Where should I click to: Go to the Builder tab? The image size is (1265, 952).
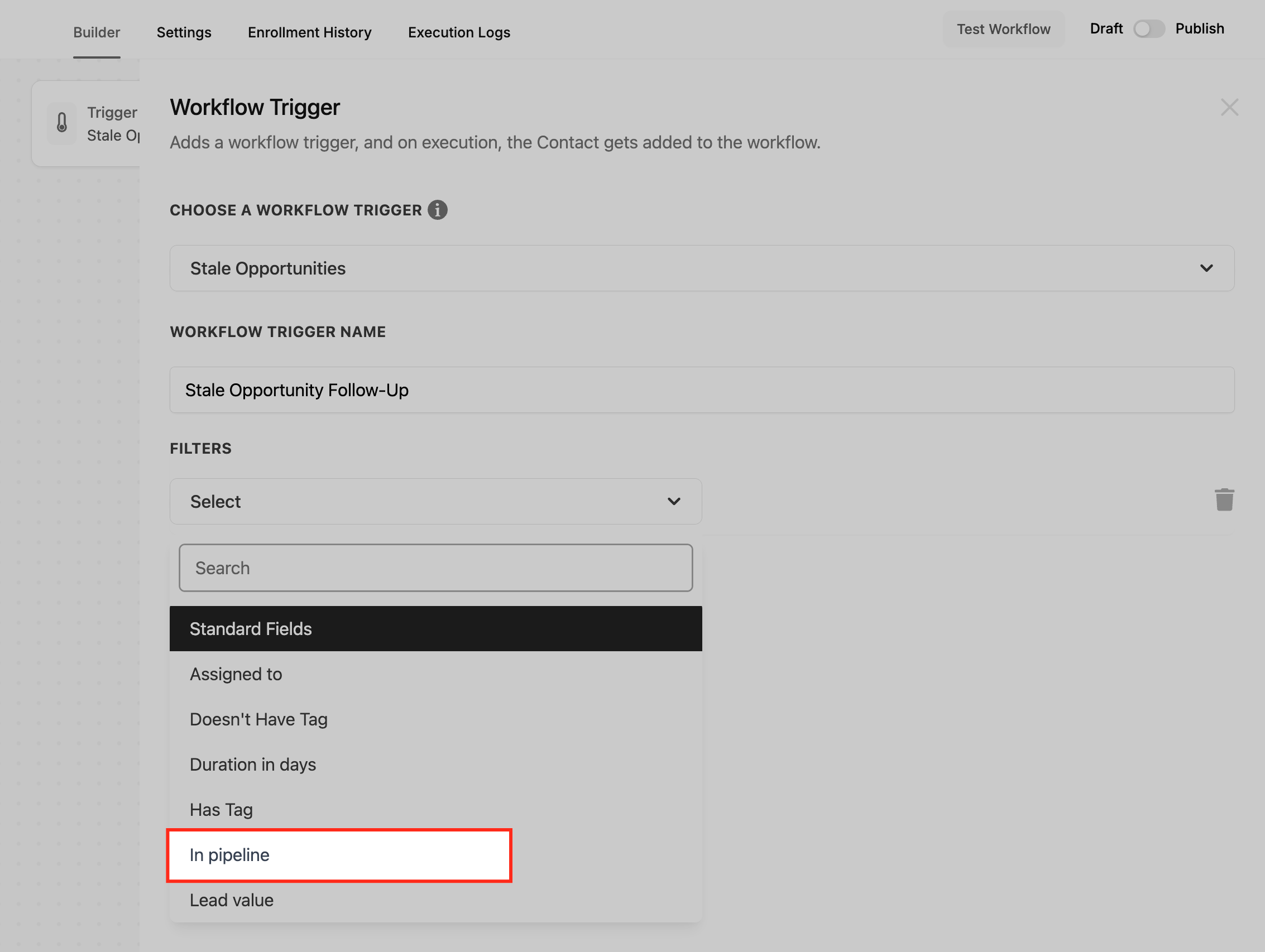coord(97,32)
